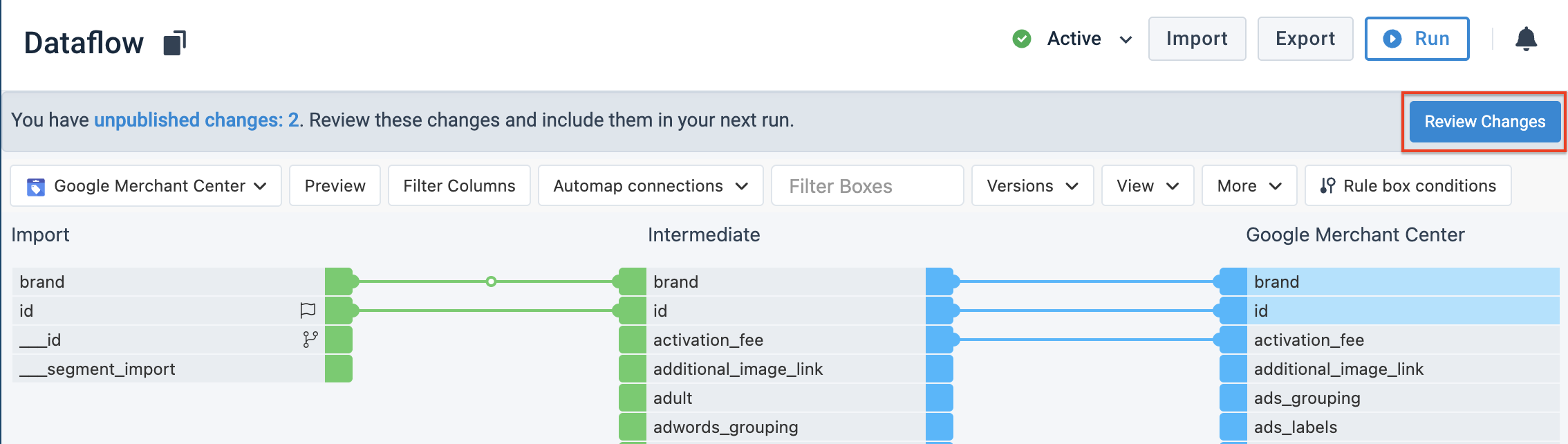Click green connector box of ___id row

339,340
